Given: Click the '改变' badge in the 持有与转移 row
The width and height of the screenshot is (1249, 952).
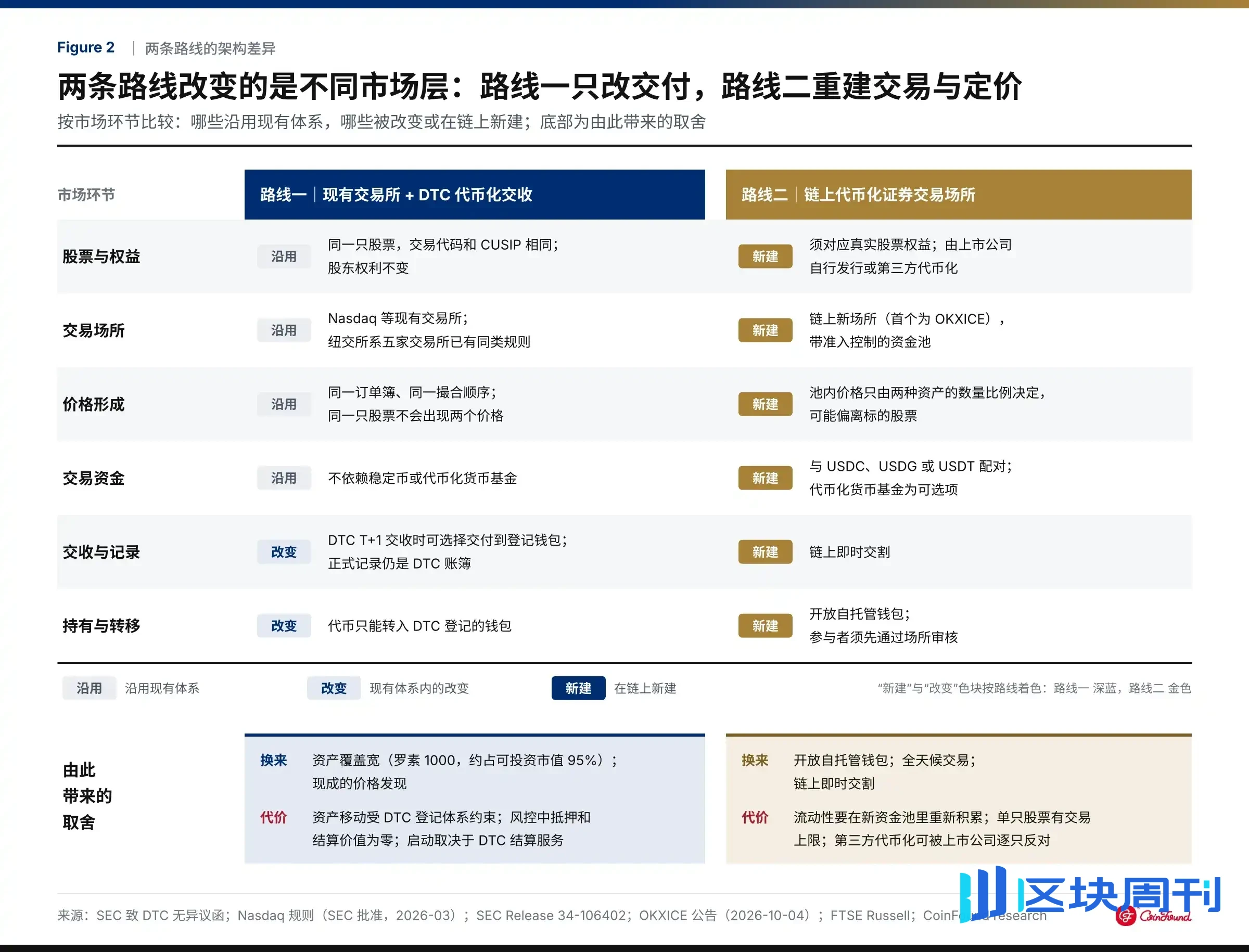Looking at the screenshot, I should coord(284,626).
